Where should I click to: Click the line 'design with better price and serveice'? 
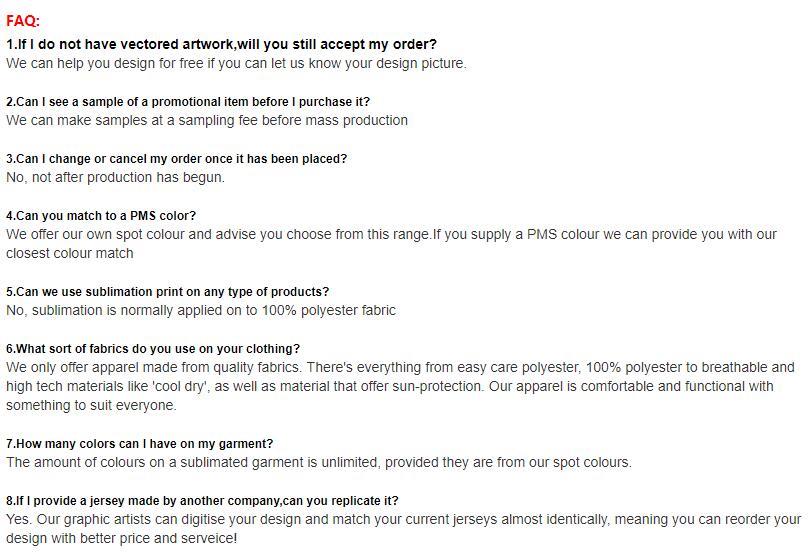click(121, 538)
